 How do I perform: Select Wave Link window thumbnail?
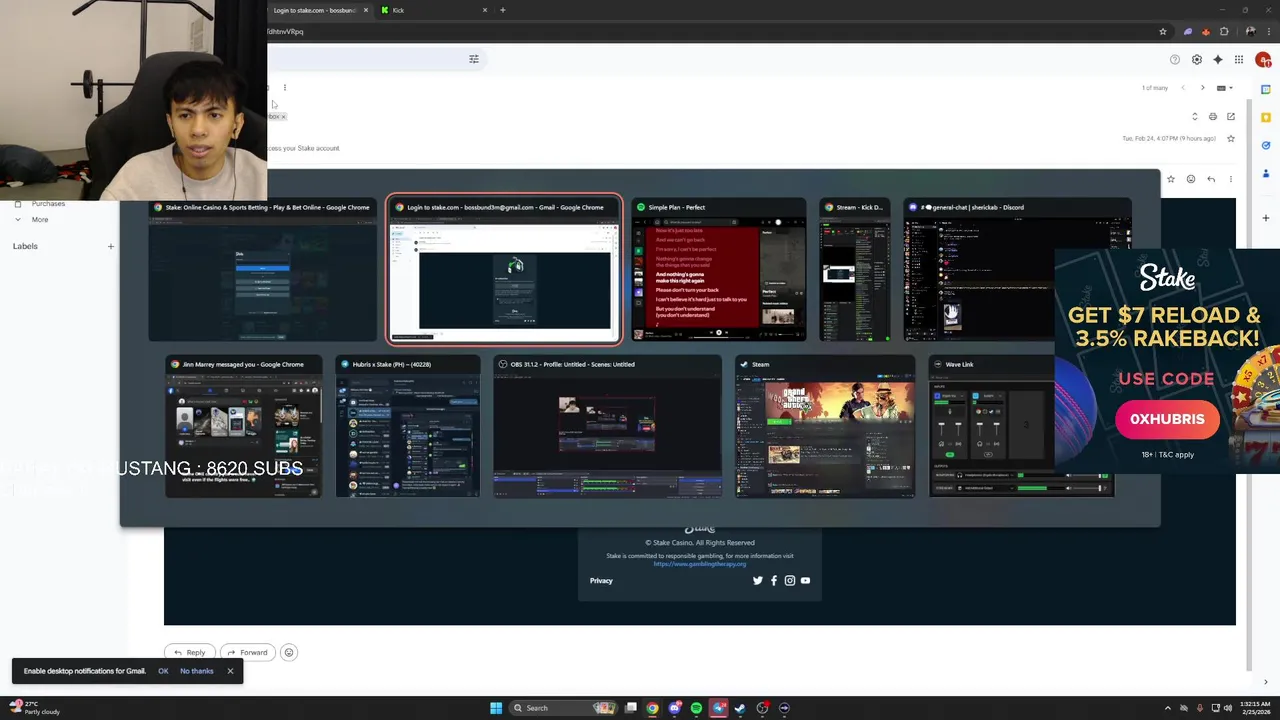(x=1021, y=427)
